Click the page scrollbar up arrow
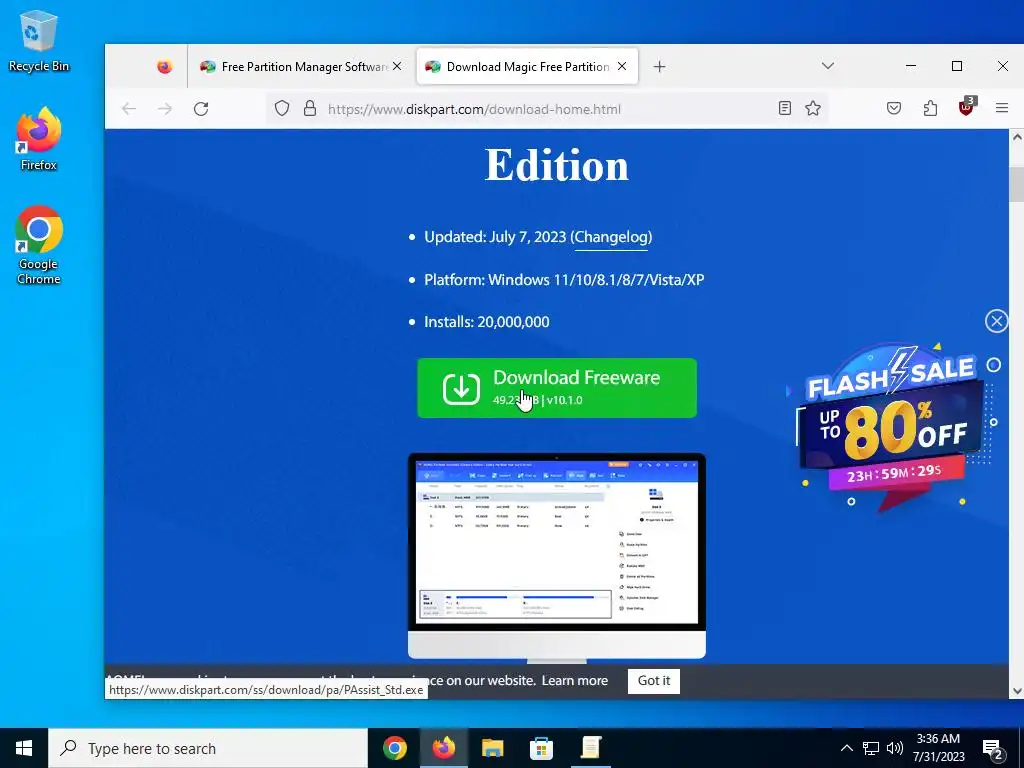This screenshot has width=1024, height=768. click(x=1016, y=137)
